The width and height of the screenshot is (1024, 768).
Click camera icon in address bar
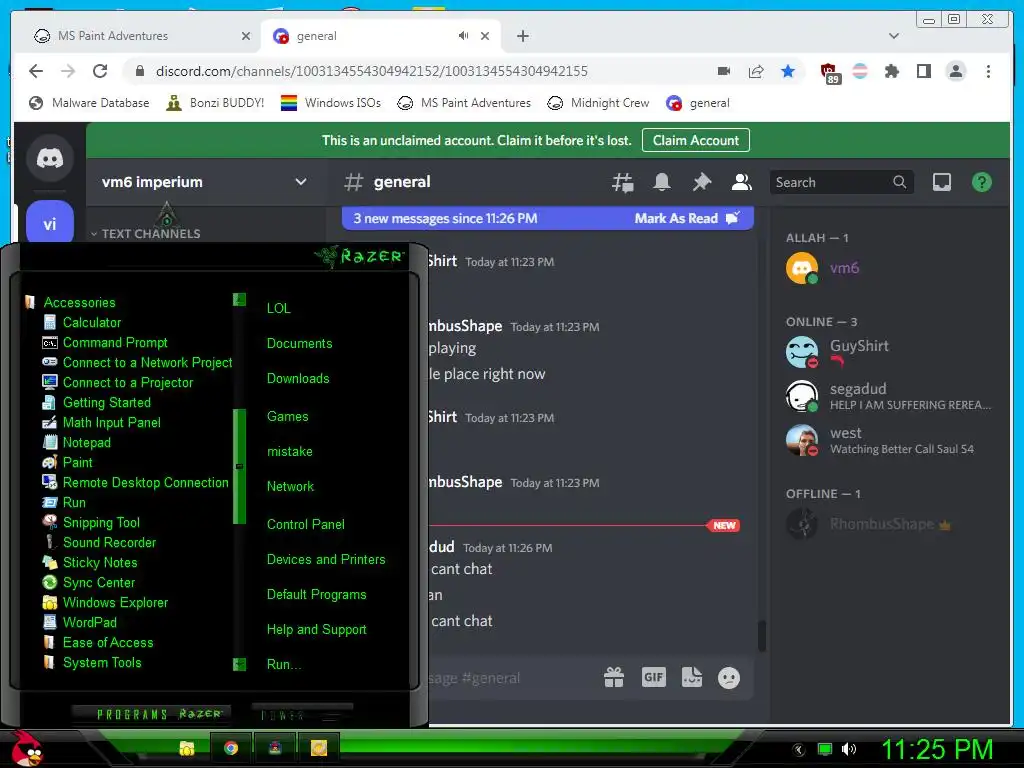pyautogui.click(x=724, y=71)
